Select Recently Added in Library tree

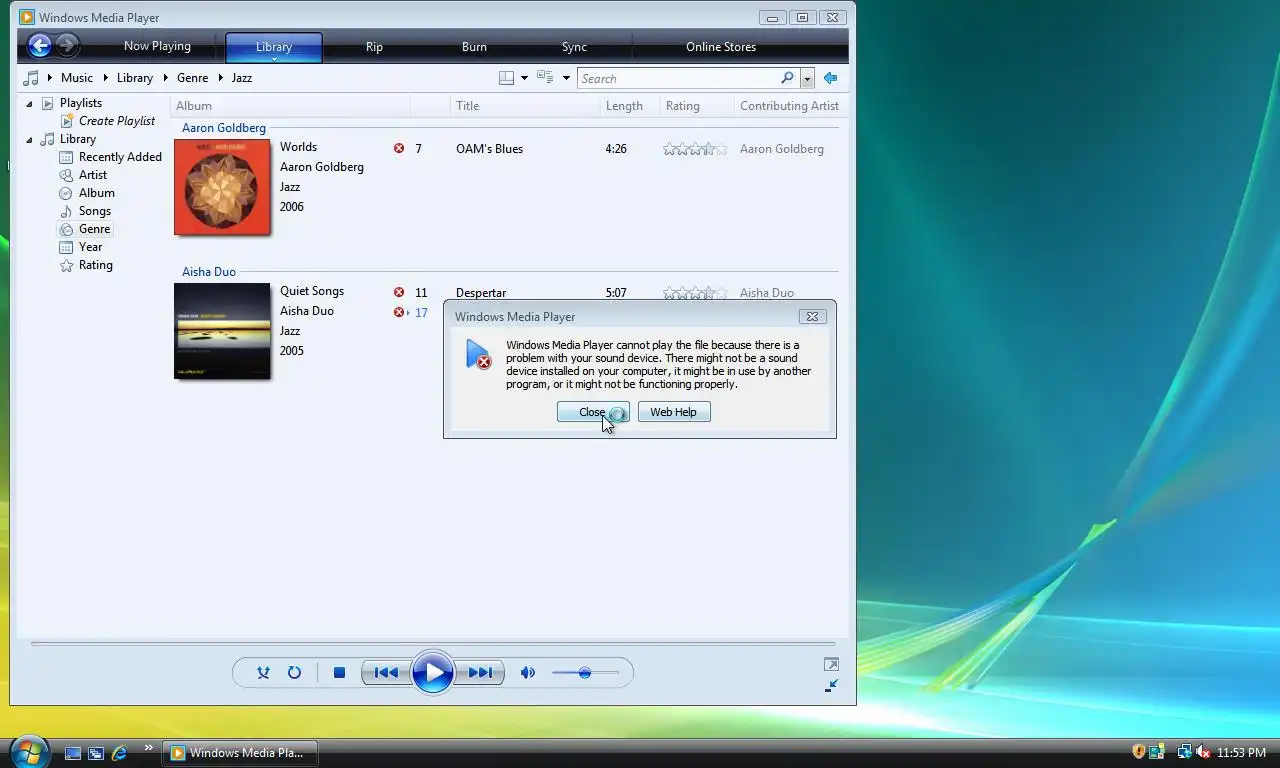click(120, 157)
